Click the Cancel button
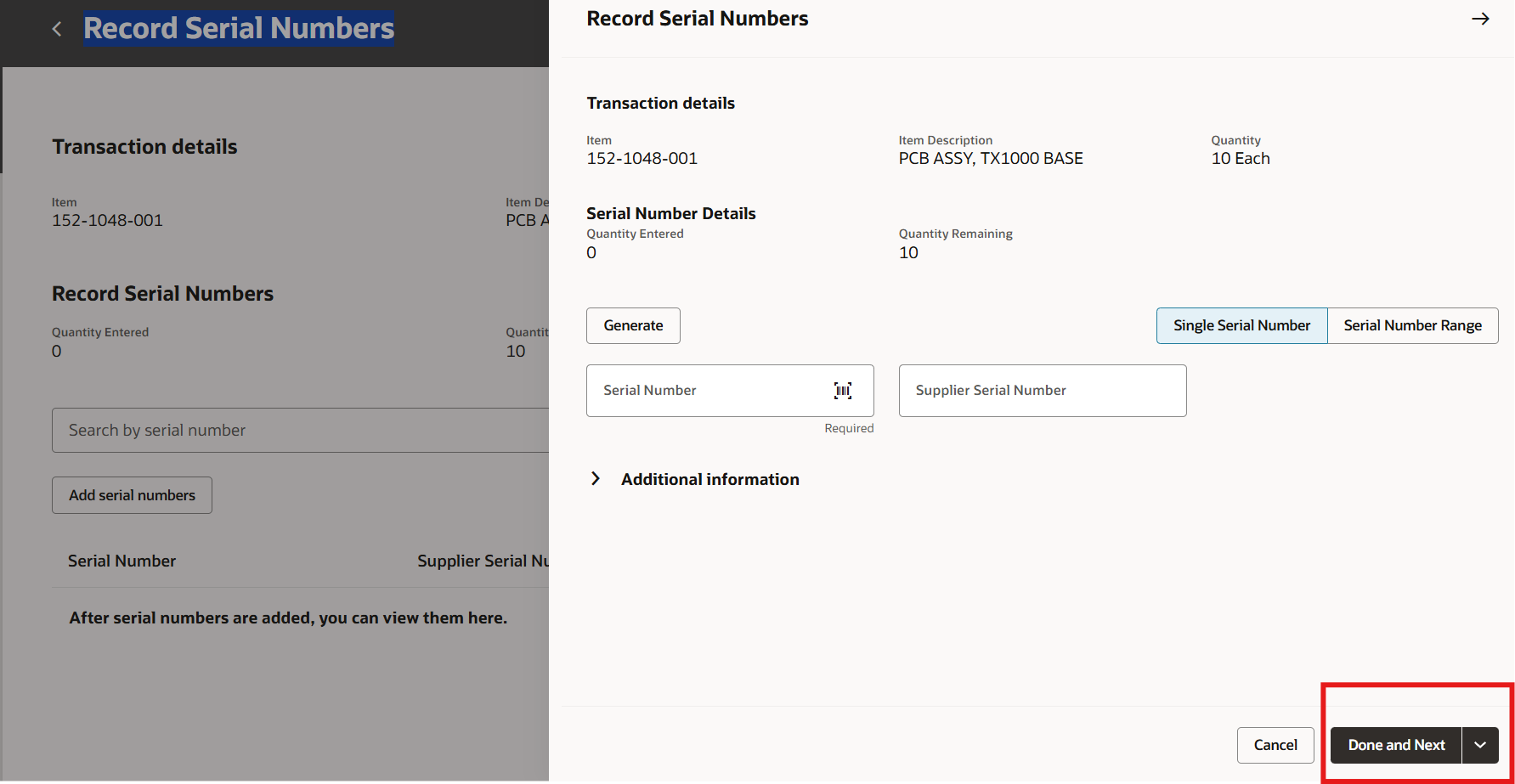Image resolution: width=1515 pixels, height=784 pixels. (1275, 745)
